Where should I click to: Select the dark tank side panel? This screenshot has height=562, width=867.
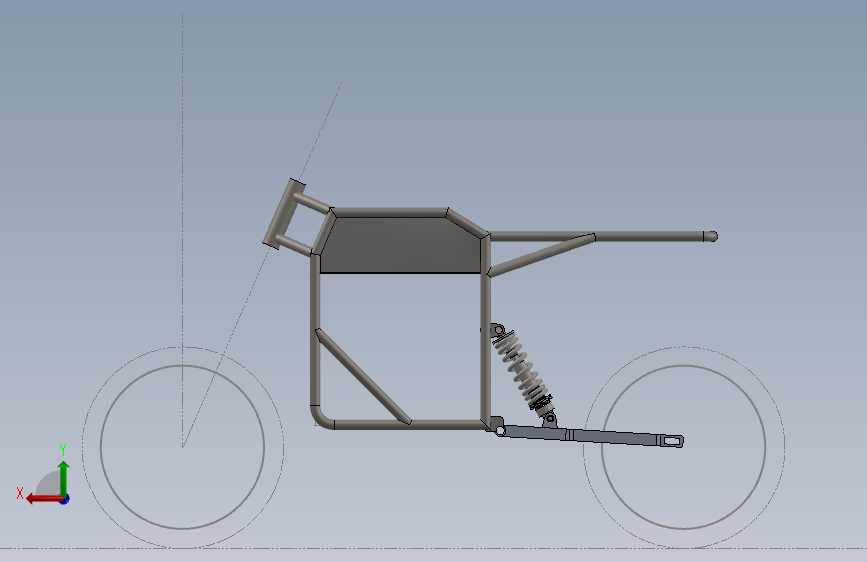click(401, 244)
